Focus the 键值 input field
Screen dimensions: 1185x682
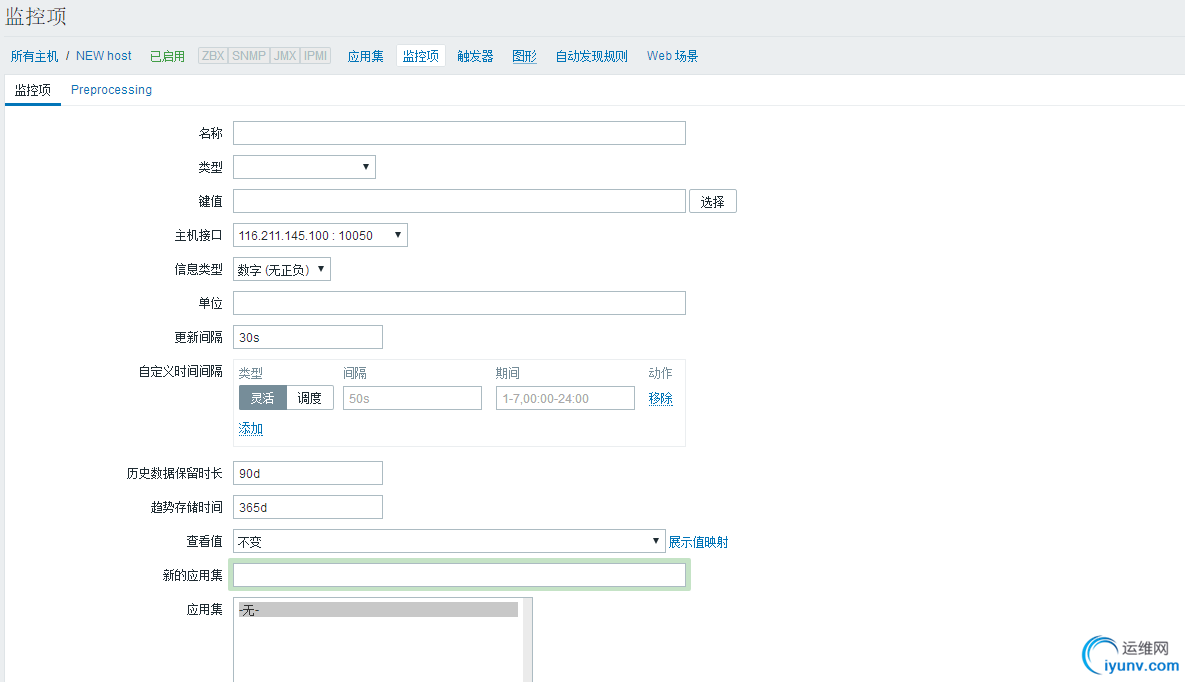point(459,201)
